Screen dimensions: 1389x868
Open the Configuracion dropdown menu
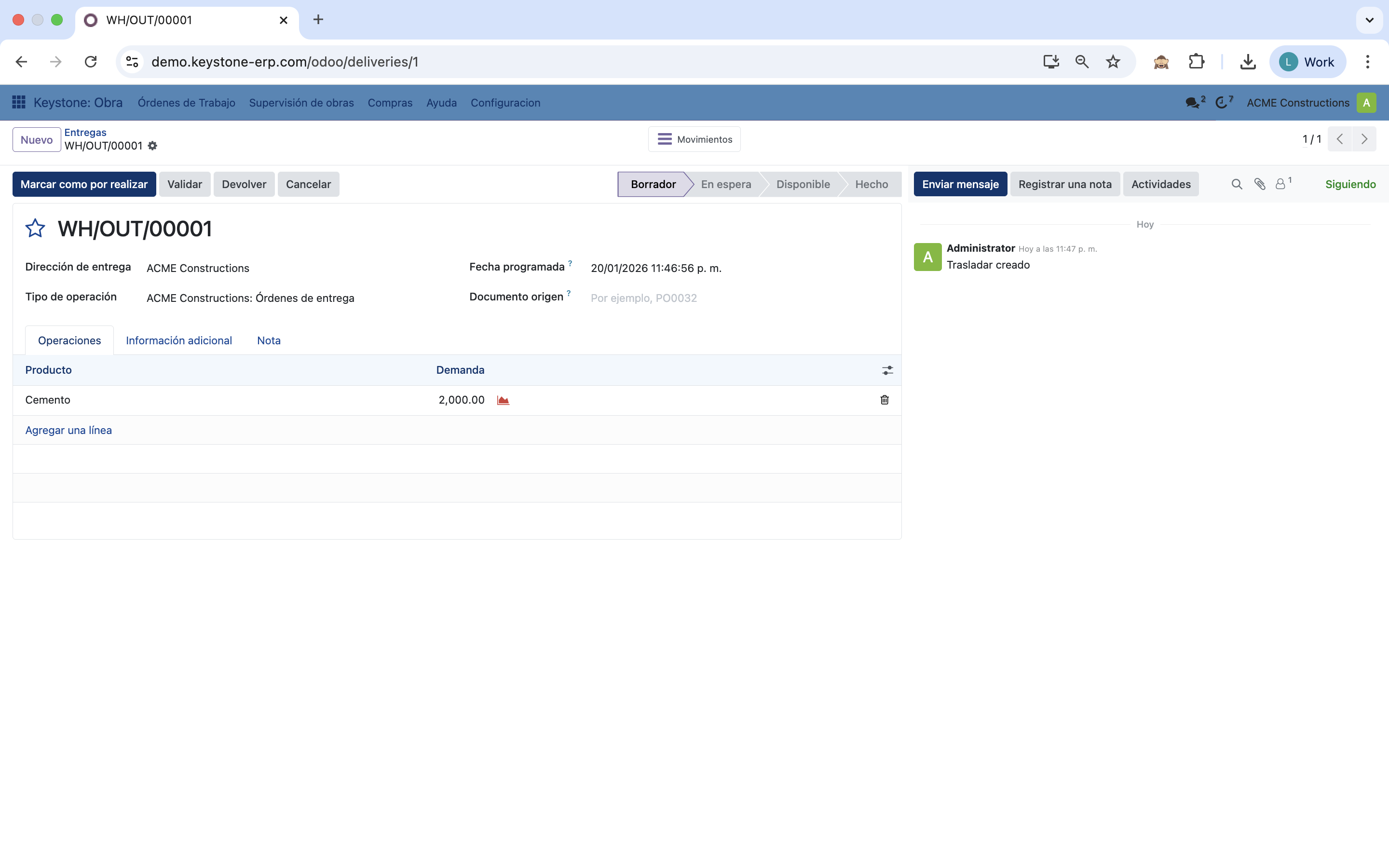[x=505, y=103]
